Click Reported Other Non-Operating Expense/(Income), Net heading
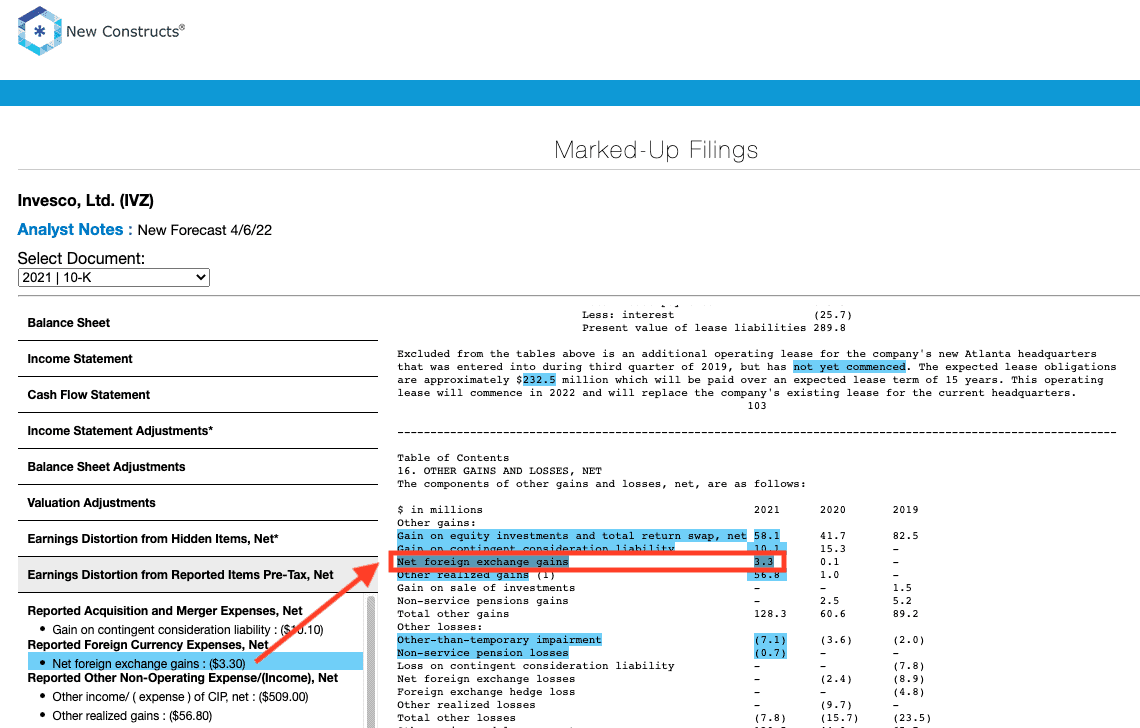This screenshot has height=728, width=1140. pos(183,678)
